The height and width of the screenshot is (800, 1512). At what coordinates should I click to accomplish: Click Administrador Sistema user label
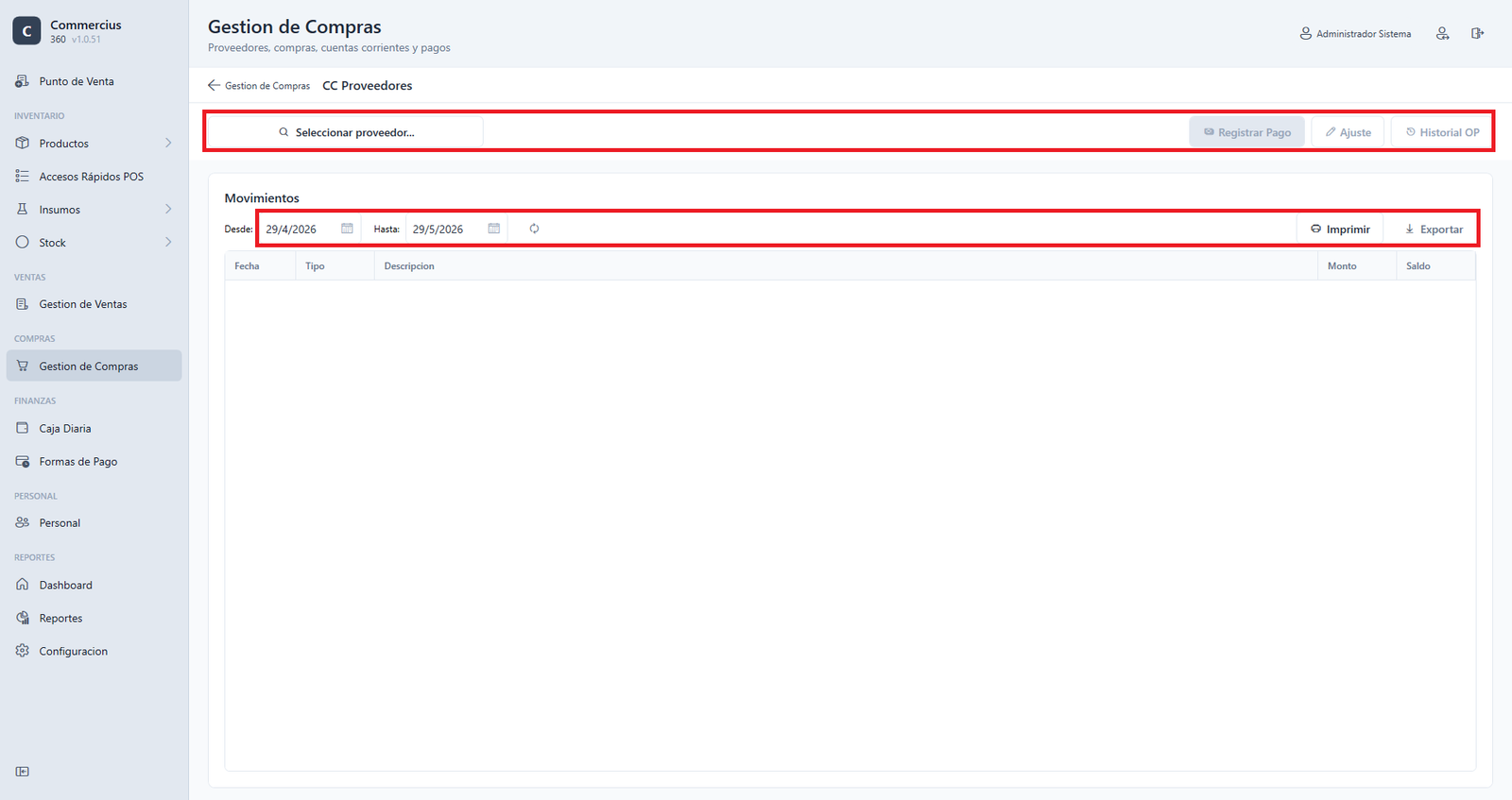point(1364,34)
